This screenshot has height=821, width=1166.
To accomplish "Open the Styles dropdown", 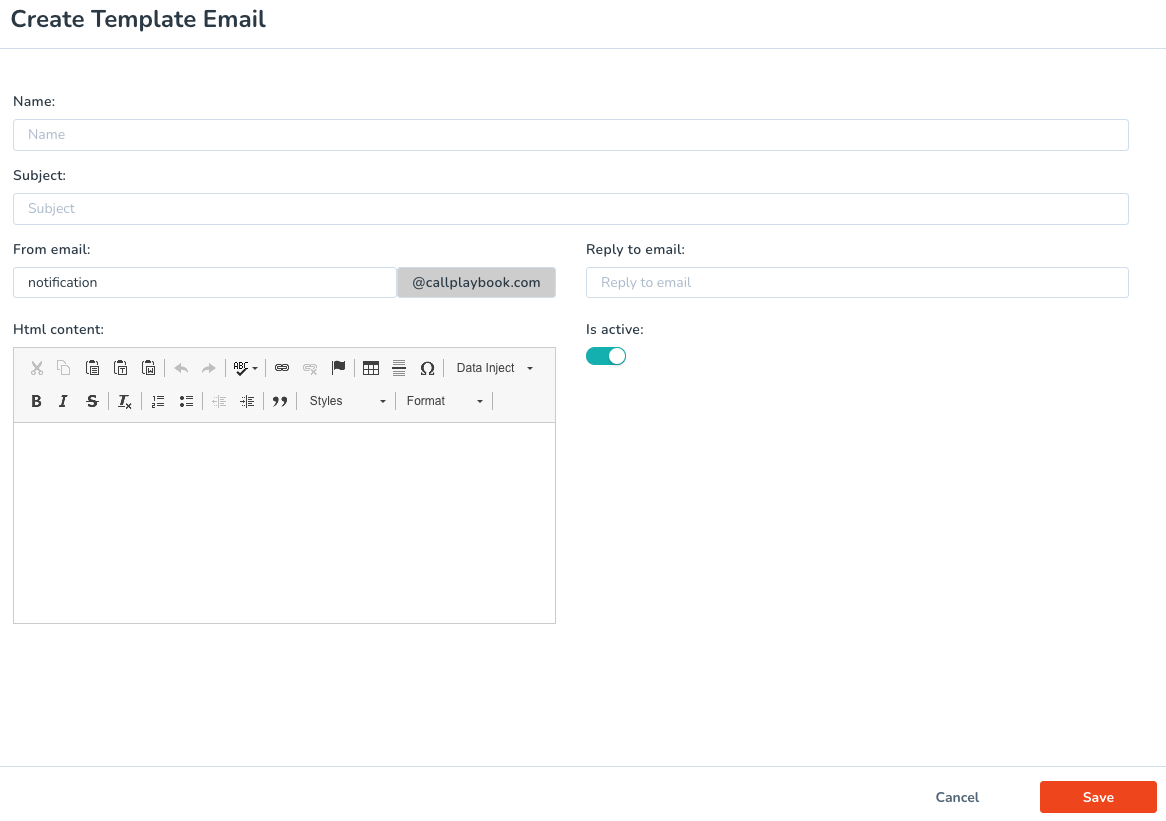I will point(347,402).
